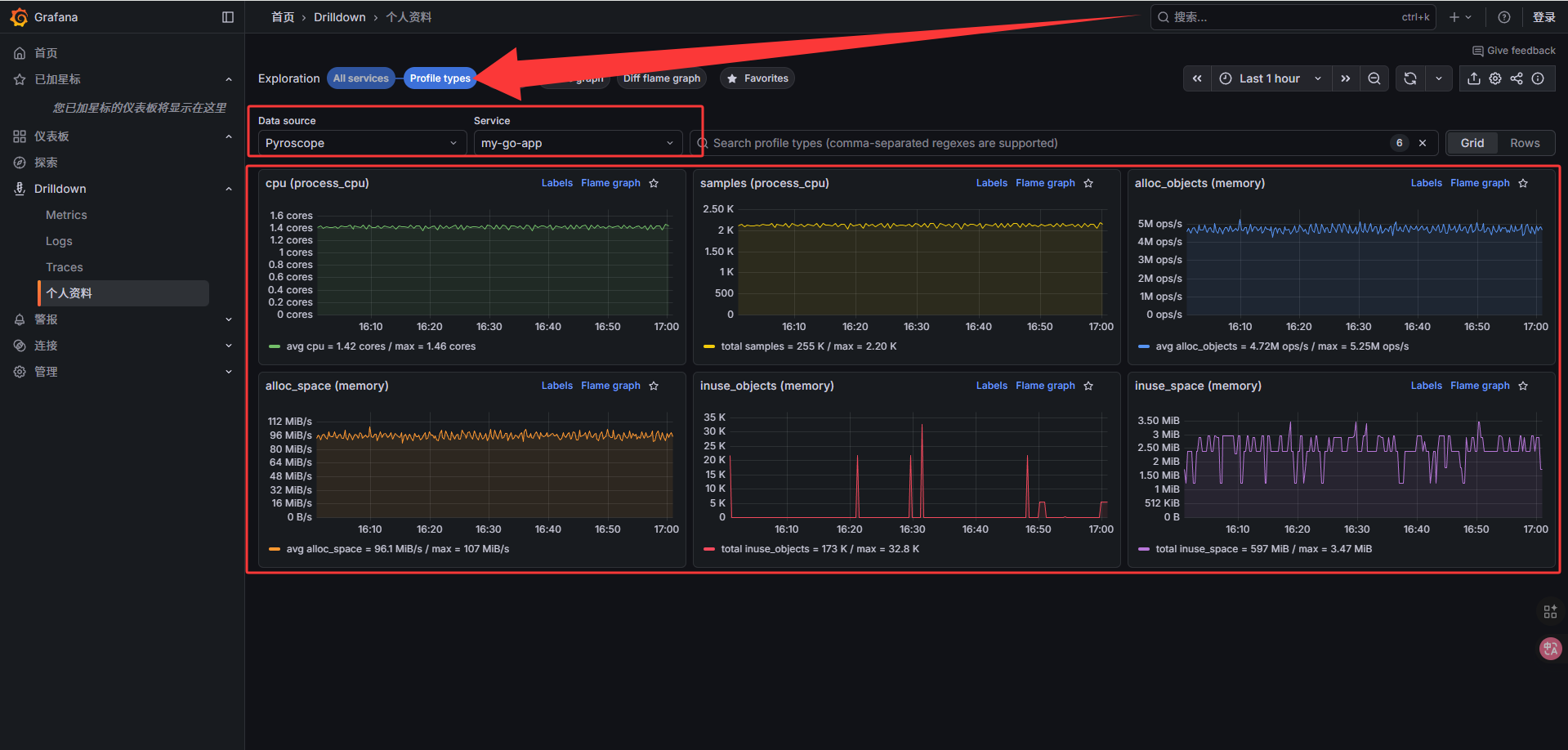This screenshot has height=750, width=1568.
Task: Toggle the sidebar dock icon
Action: (228, 17)
